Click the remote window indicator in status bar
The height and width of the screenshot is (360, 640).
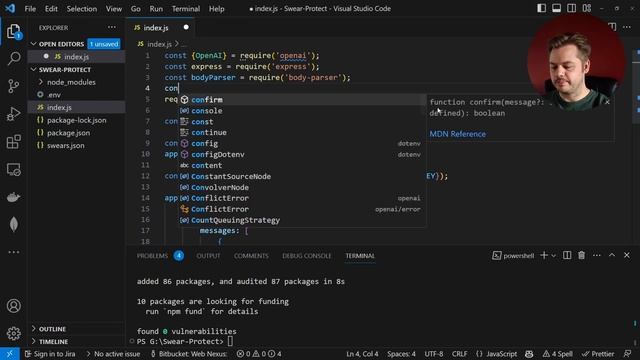coord(9,354)
